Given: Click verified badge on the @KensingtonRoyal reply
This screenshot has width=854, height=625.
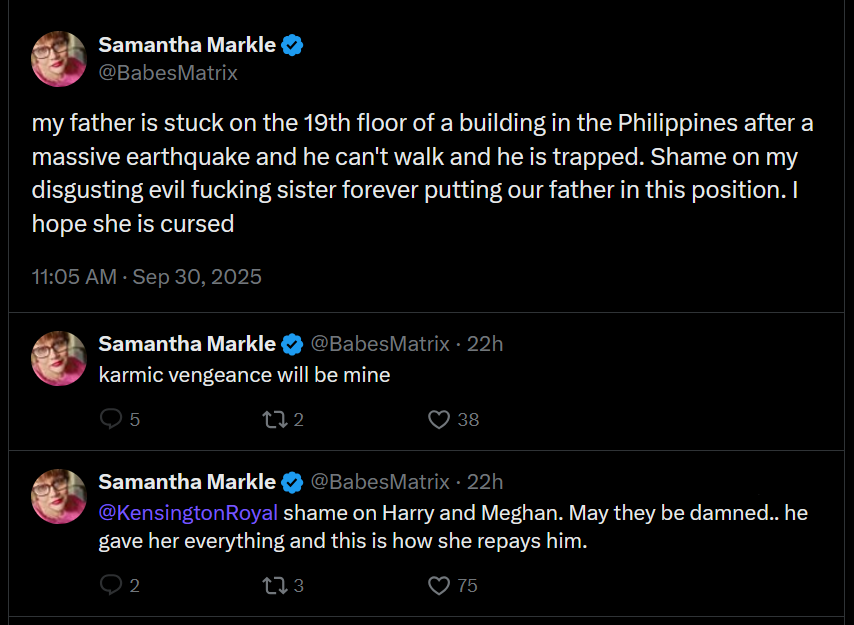Looking at the screenshot, I should pos(291,482).
